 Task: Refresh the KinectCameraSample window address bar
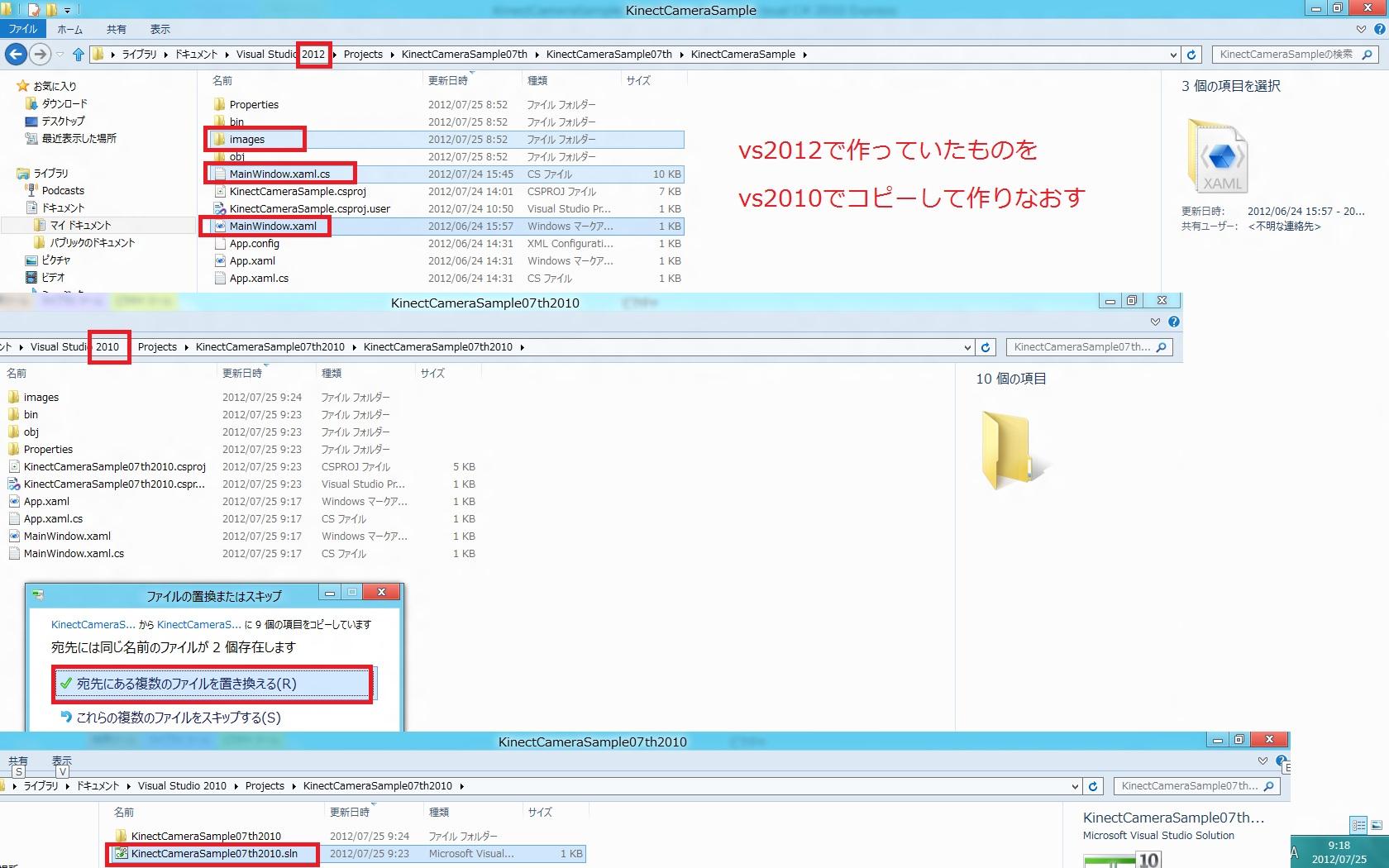(1191, 55)
